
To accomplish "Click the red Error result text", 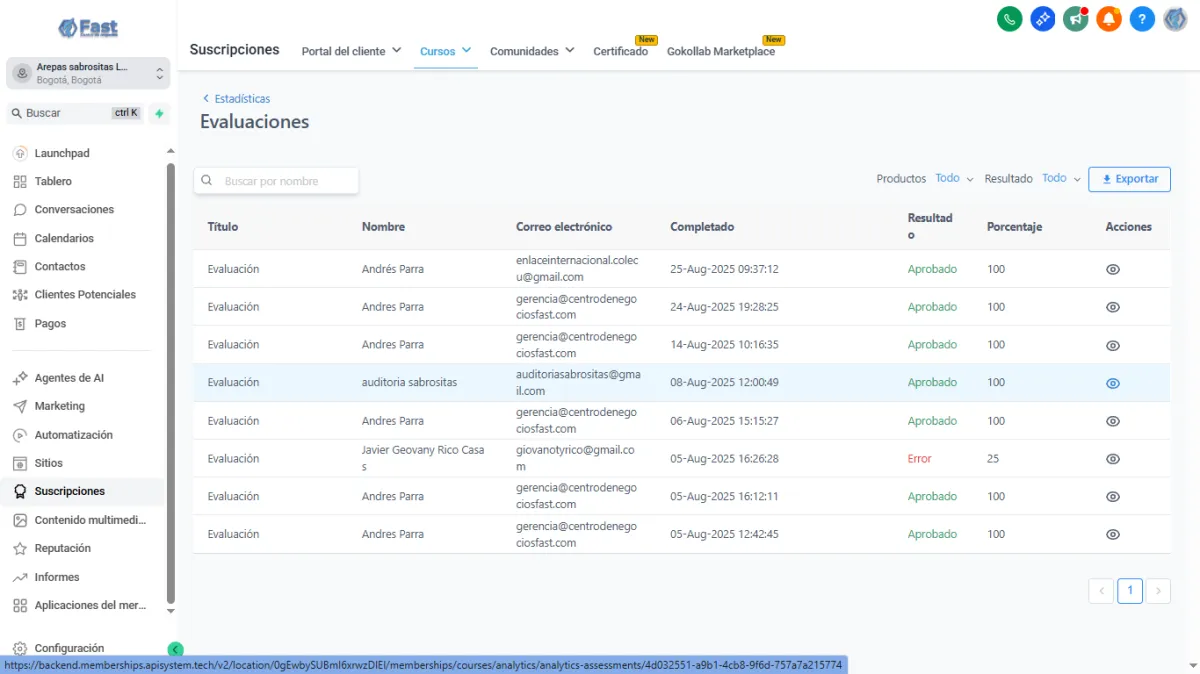I will point(919,459).
